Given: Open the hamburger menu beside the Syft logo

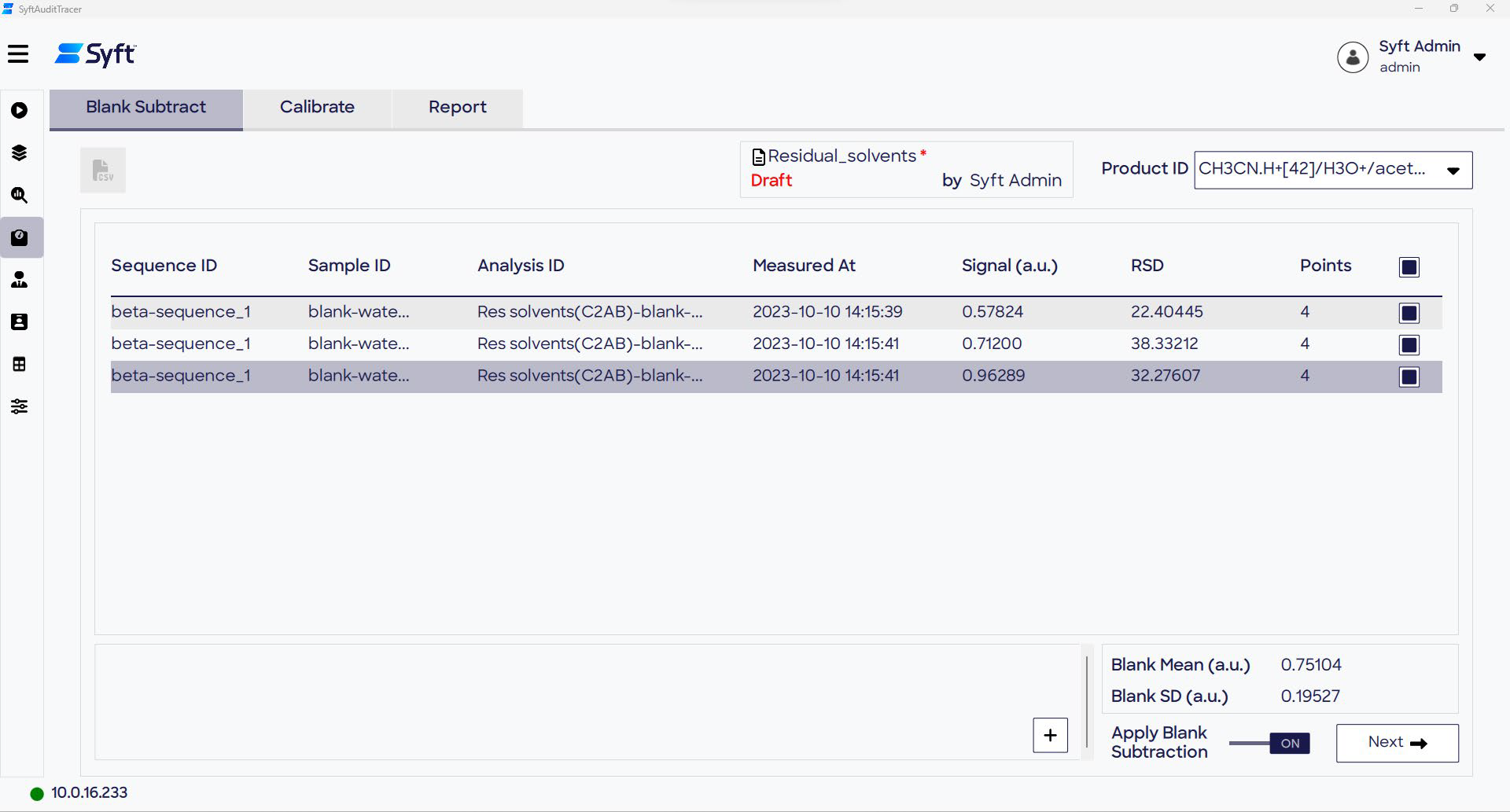Looking at the screenshot, I should coord(19,54).
